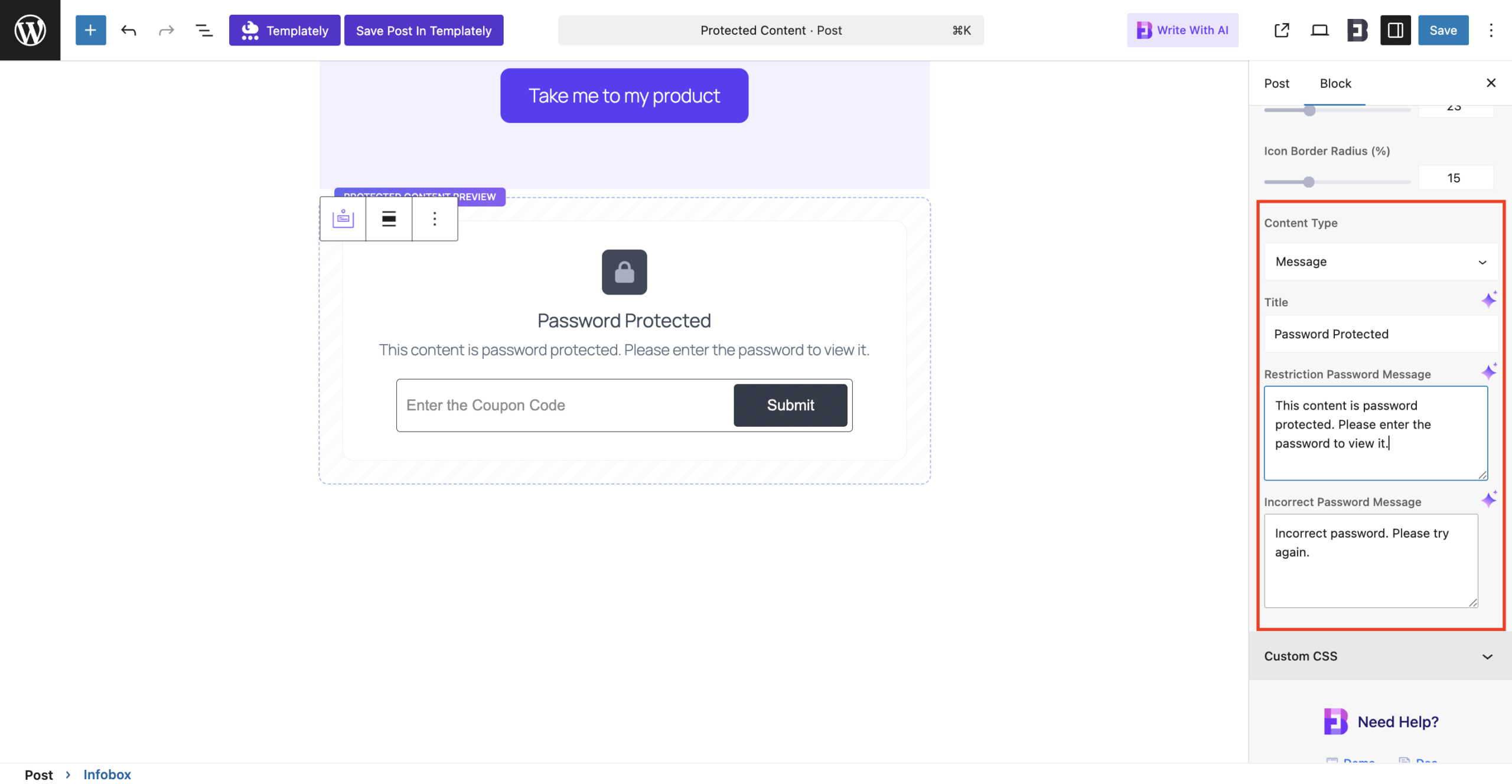This screenshot has height=784, width=1512.
Task: Edit the Icon Border Radius value field
Action: (1456, 178)
